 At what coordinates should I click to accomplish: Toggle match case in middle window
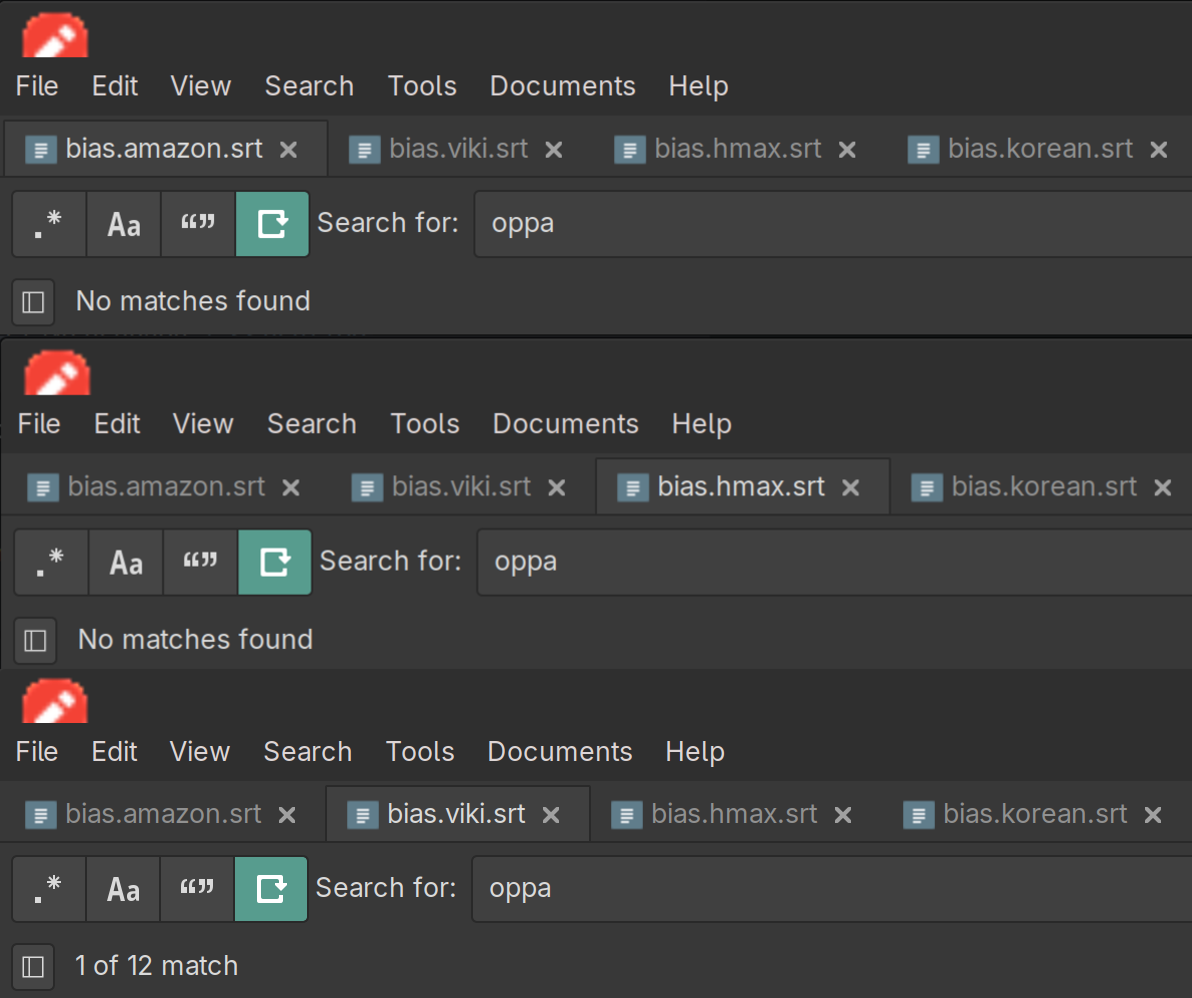(126, 562)
